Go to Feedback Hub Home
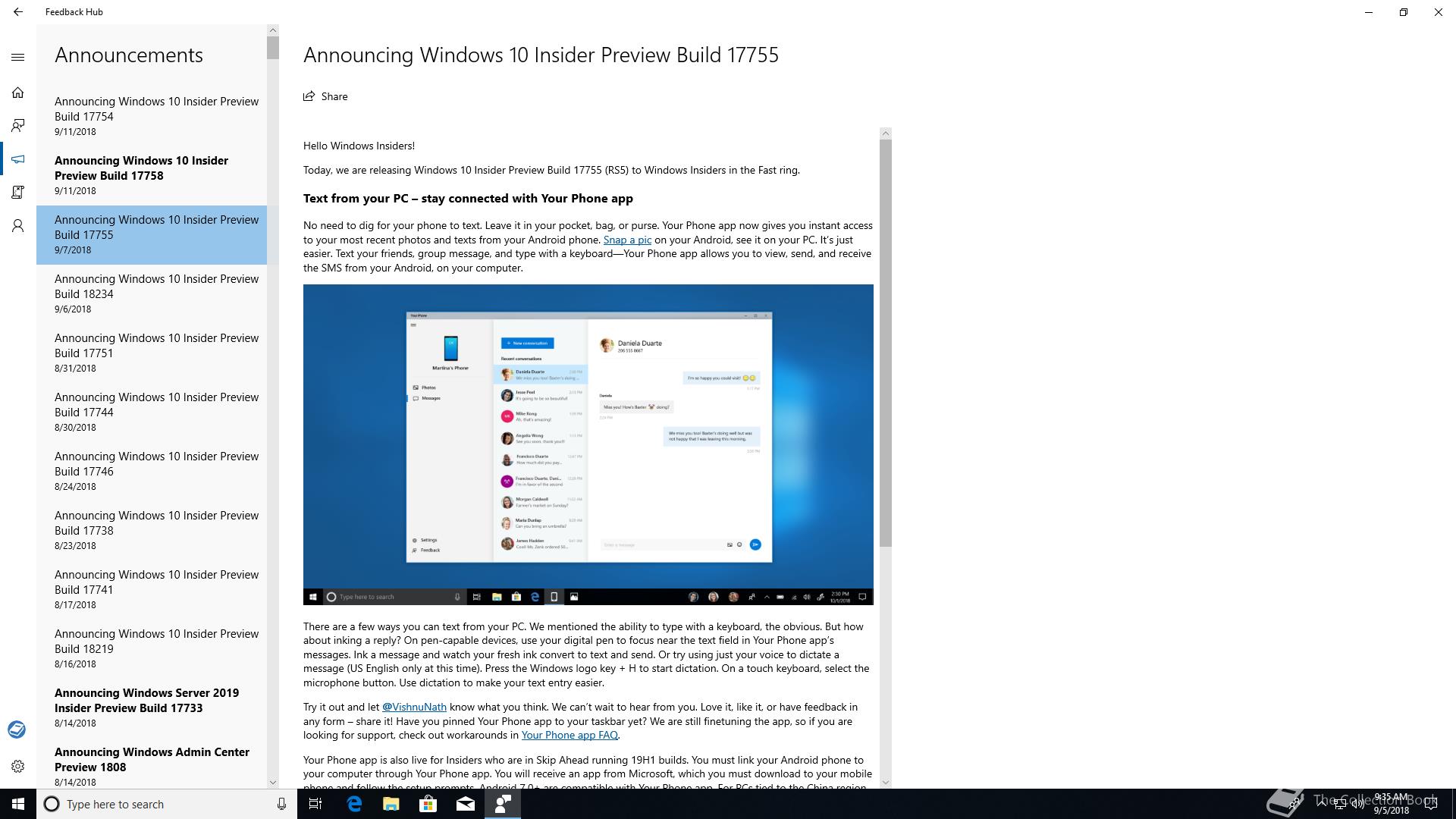 [x=18, y=93]
